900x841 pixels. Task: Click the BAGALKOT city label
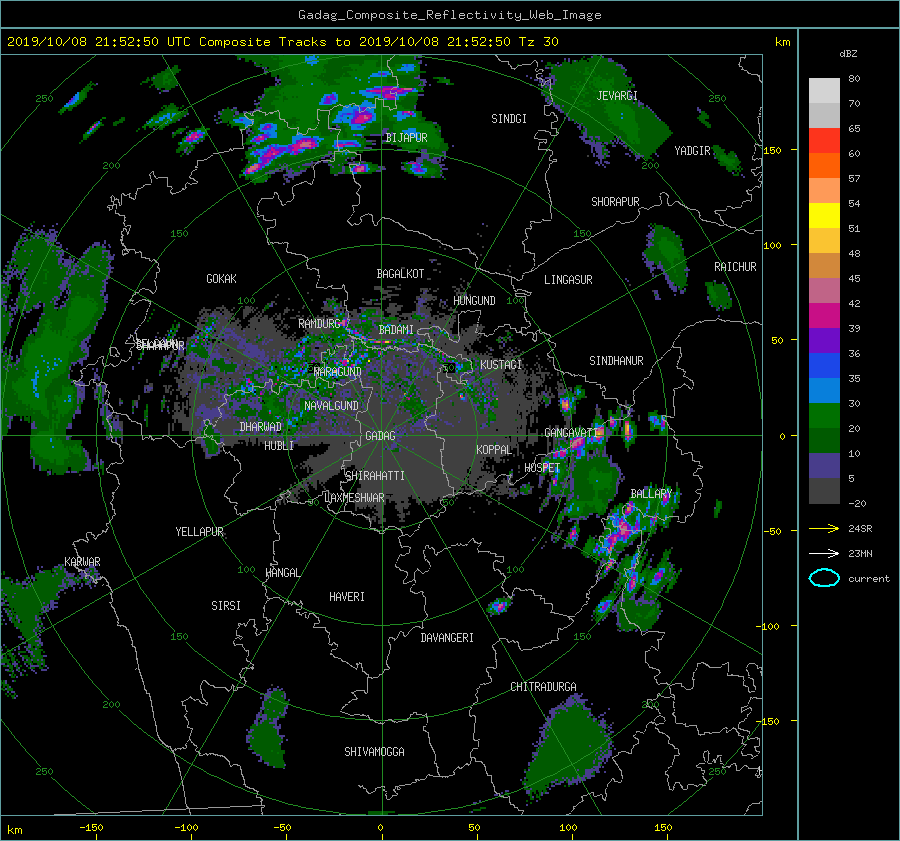pyautogui.click(x=400, y=274)
